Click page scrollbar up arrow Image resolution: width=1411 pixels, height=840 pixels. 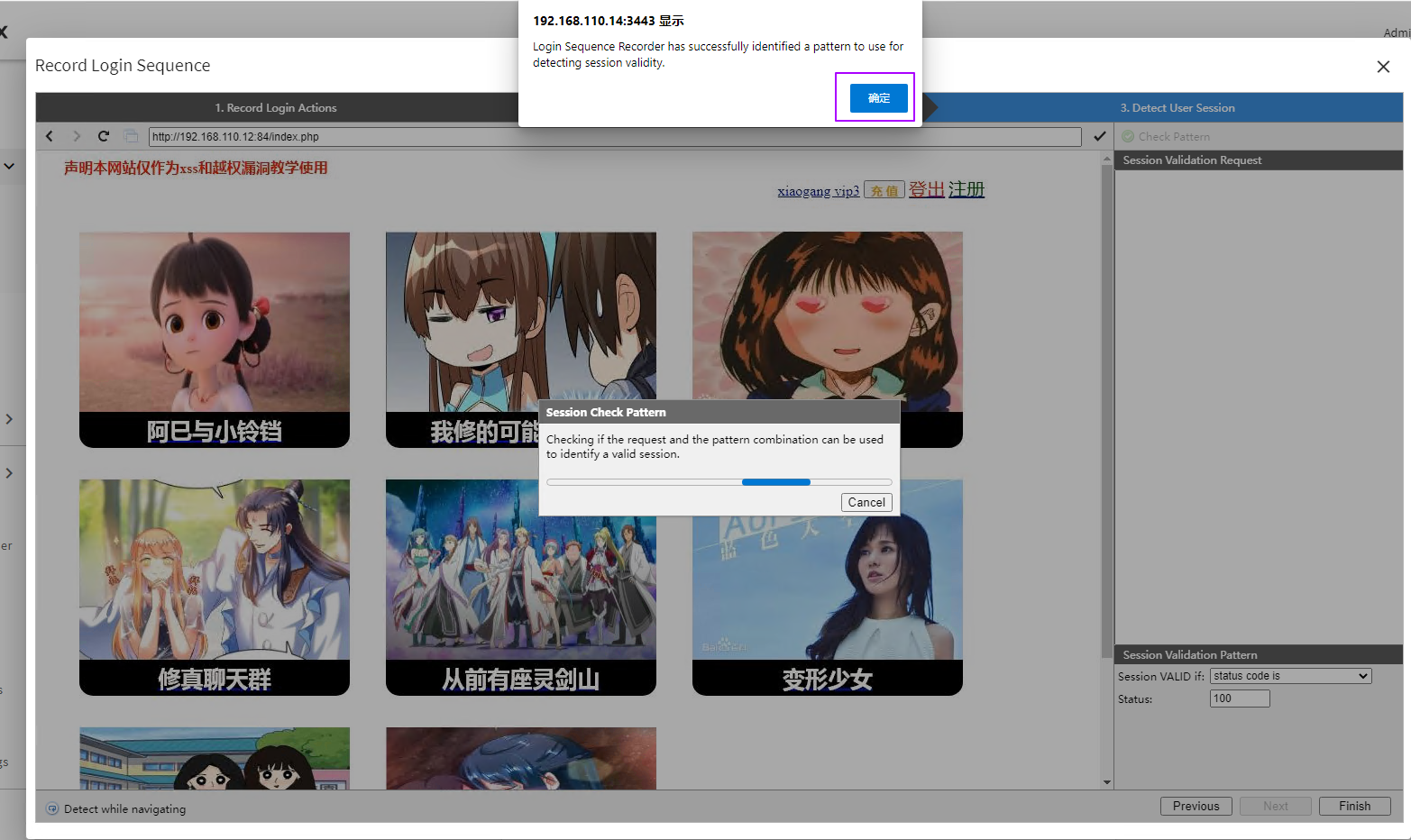1107,159
